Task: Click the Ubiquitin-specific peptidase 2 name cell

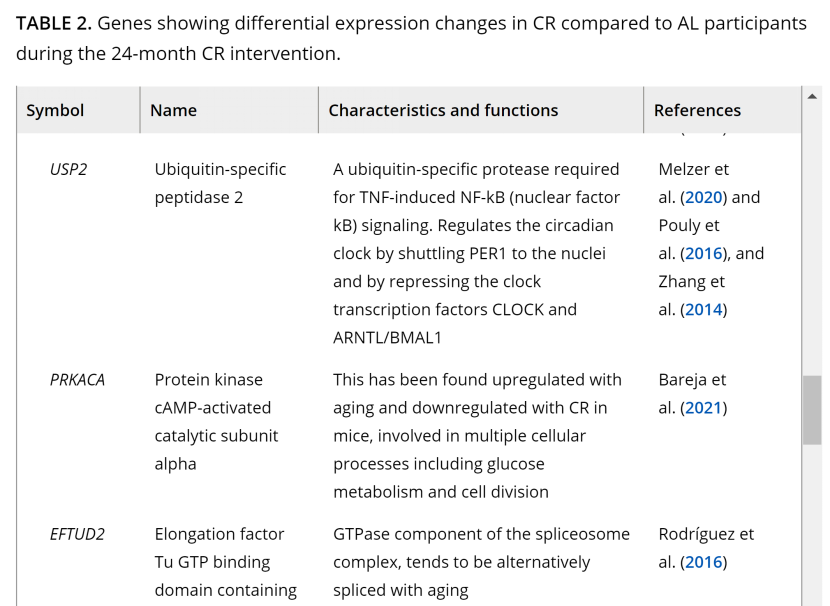Action: click(x=220, y=184)
